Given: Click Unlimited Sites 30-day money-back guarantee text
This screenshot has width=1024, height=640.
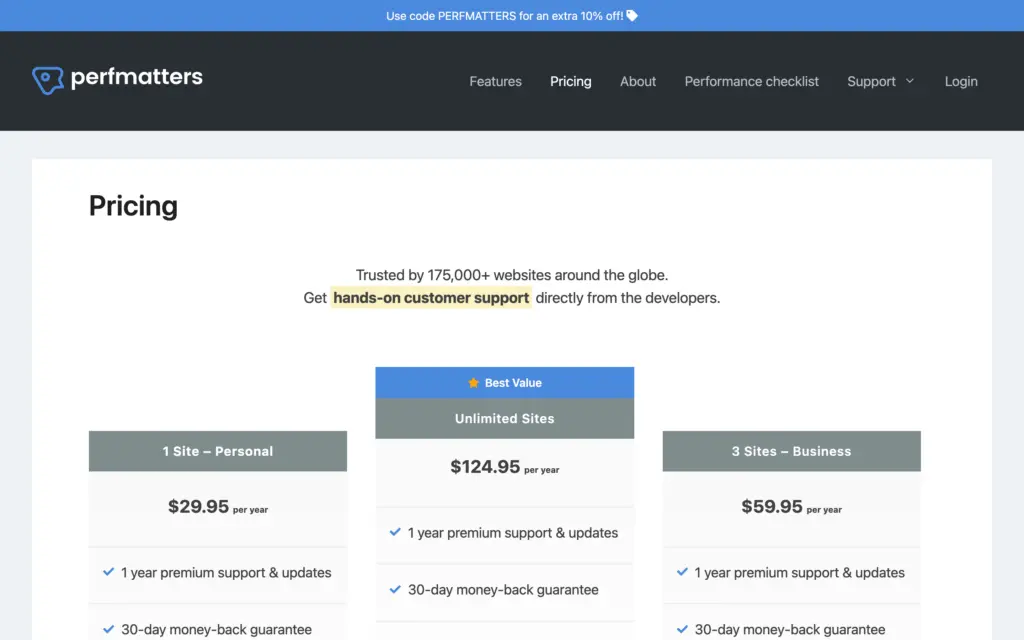Looking at the screenshot, I should 504,590.
